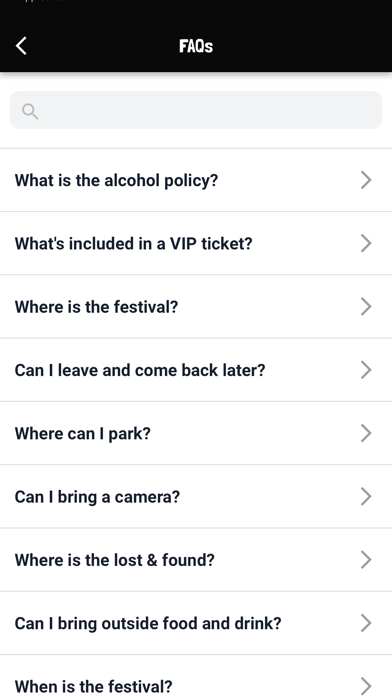
Task: Open "Where is the festival?" question
Action: [x=196, y=307]
